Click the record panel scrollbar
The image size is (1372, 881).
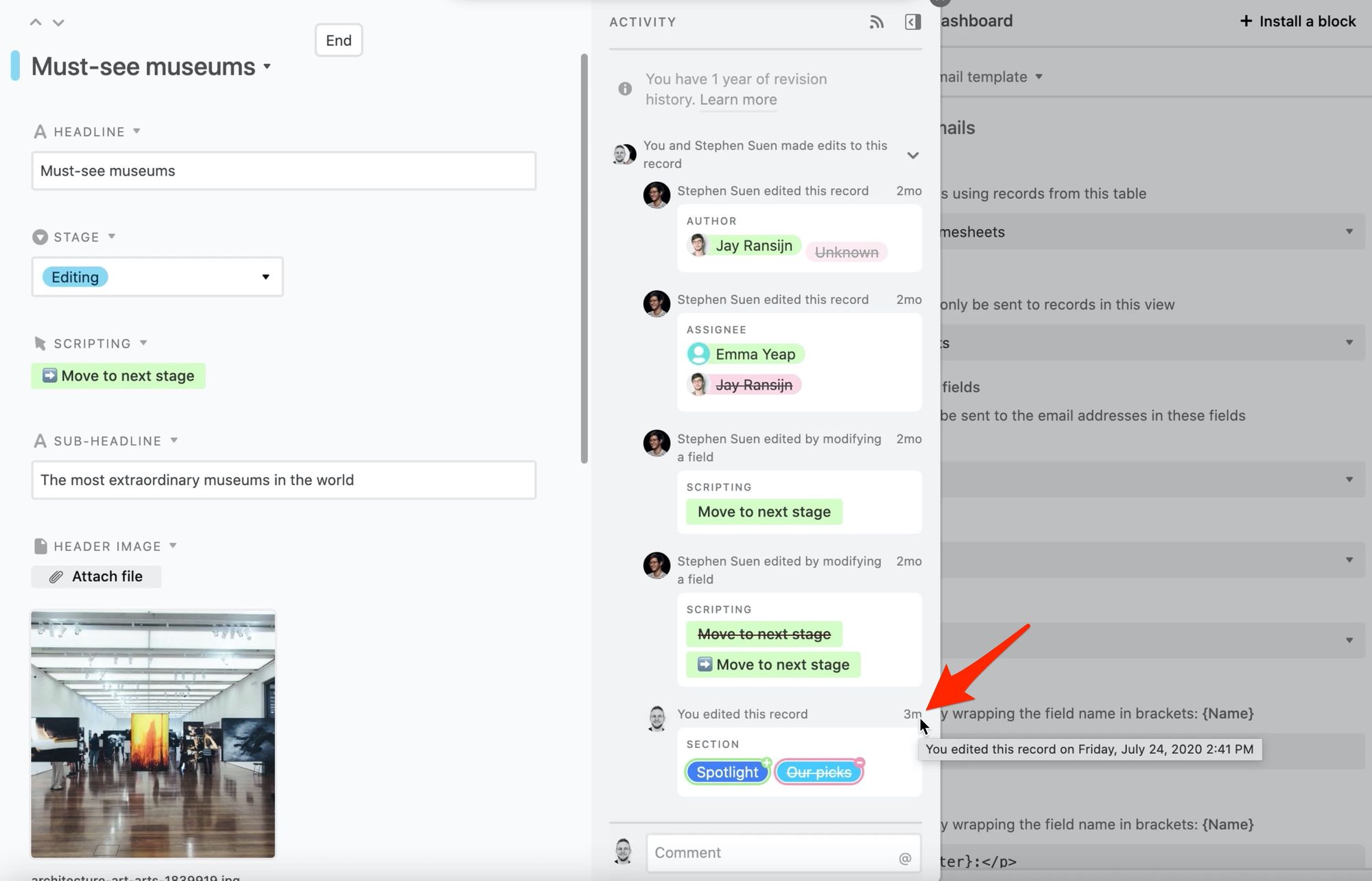point(584,259)
